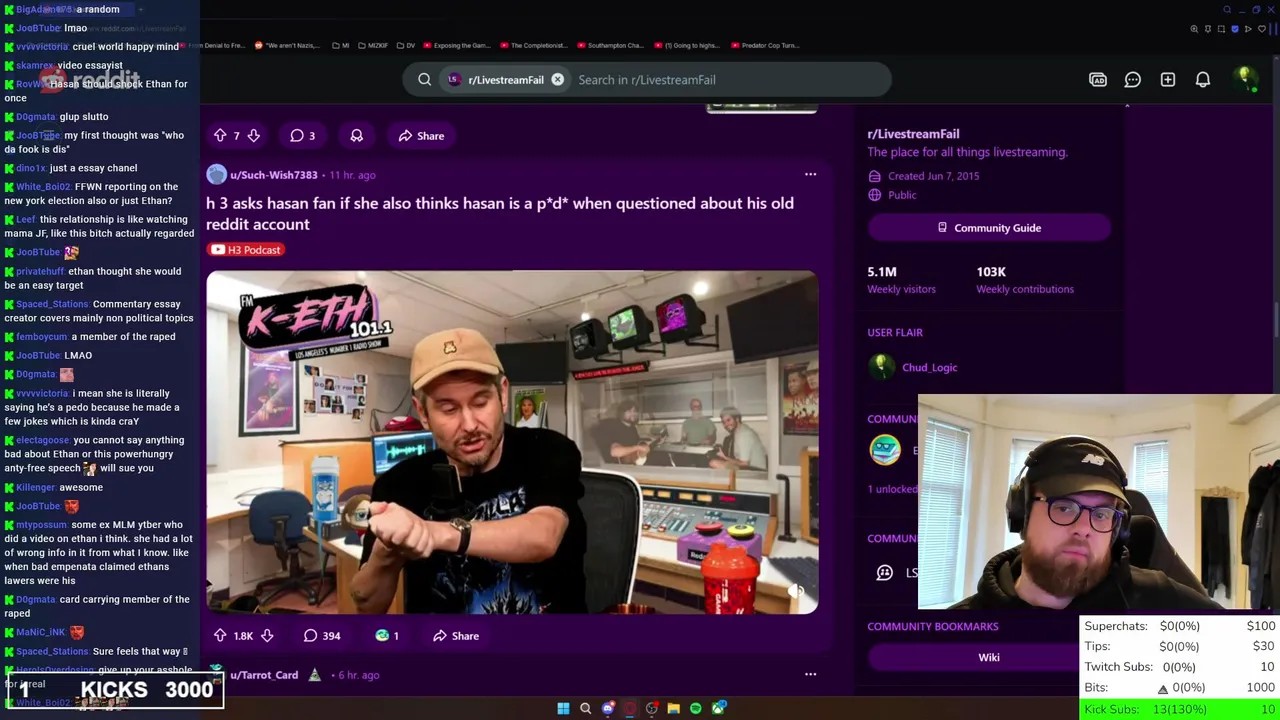The height and width of the screenshot is (720, 1280).
Task: Click Kick Subs progress bar
Action: click(1180, 709)
